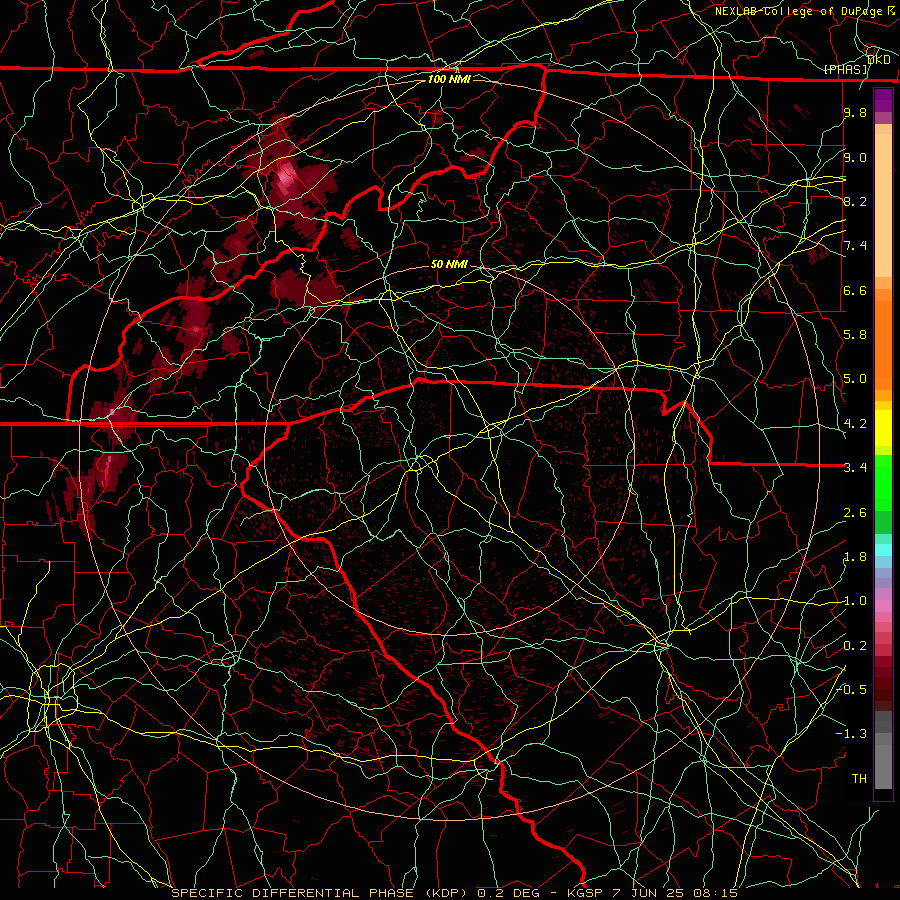
Task: Click the 1.0 scale value
Action: coord(855,601)
